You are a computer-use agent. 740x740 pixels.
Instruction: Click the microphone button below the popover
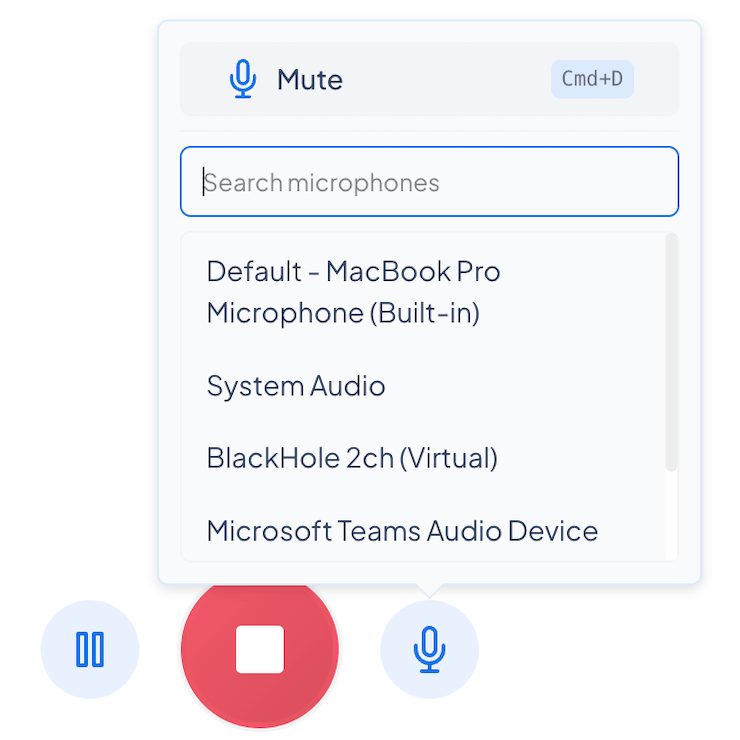point(429,649)
